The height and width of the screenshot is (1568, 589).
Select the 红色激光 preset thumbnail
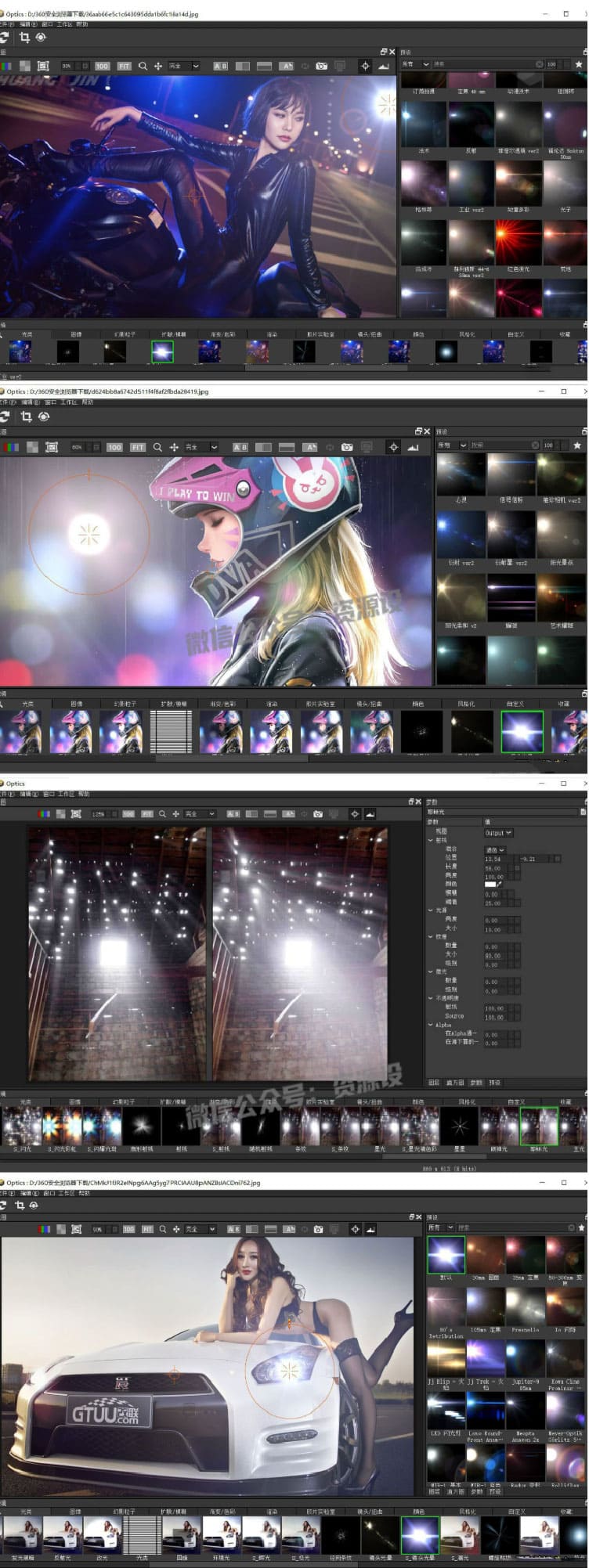(x=519, y=242)
